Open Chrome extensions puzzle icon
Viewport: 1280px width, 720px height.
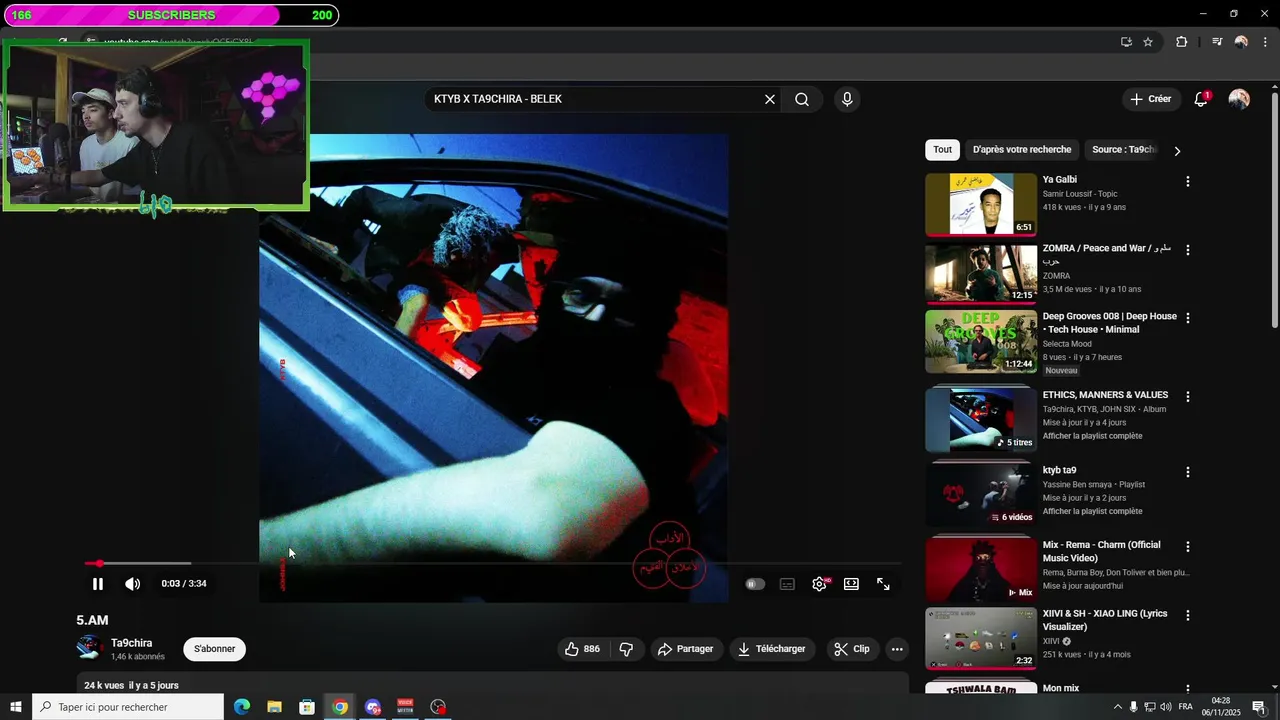coord(1181,42)
